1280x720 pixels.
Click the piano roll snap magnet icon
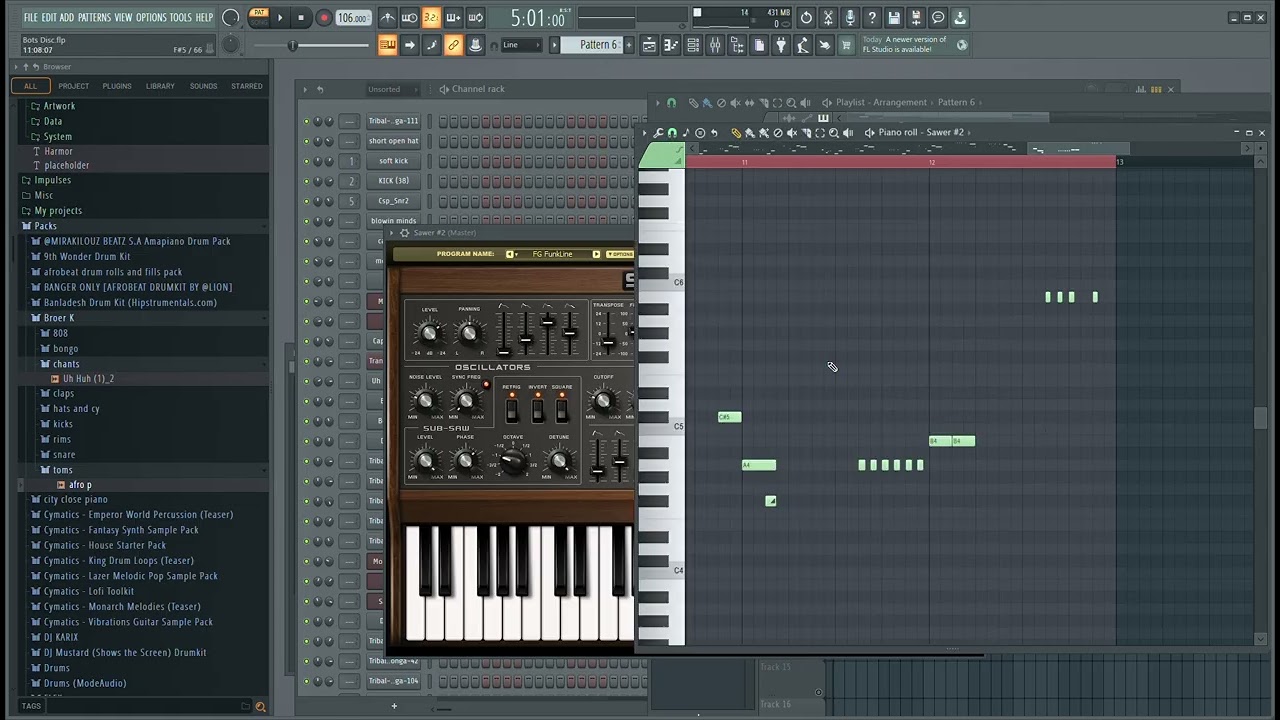(x=672, y=133)
